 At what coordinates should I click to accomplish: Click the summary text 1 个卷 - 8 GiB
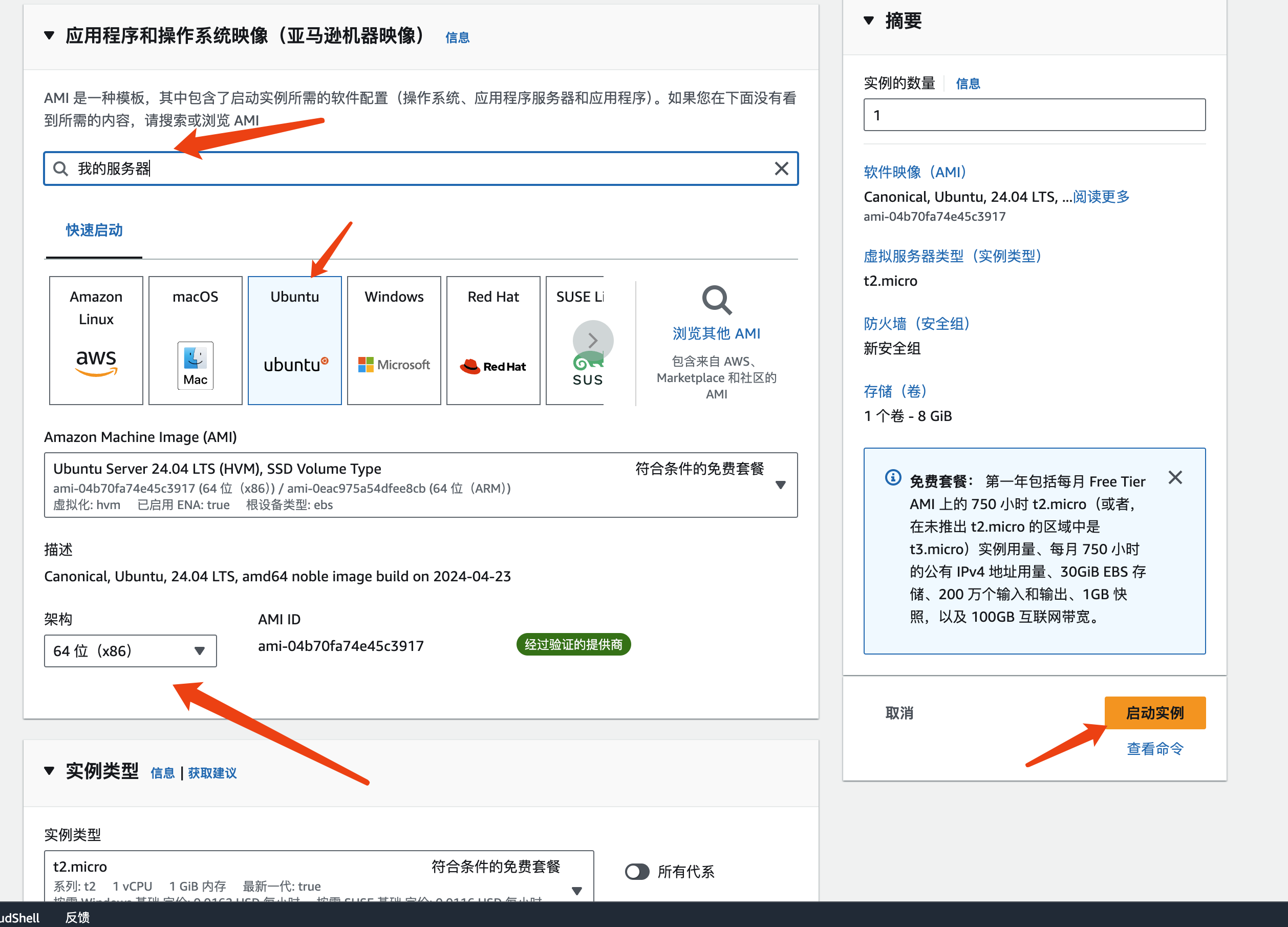pyautogui.click(x=908, y=416)
